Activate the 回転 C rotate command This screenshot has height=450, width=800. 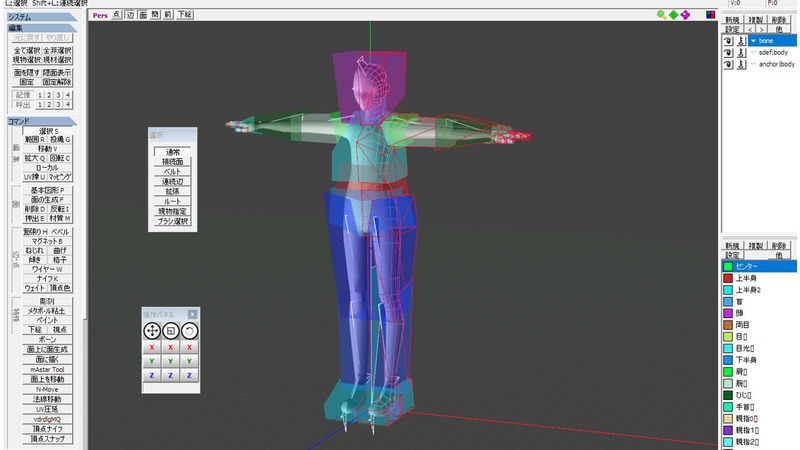click(60, 158)
